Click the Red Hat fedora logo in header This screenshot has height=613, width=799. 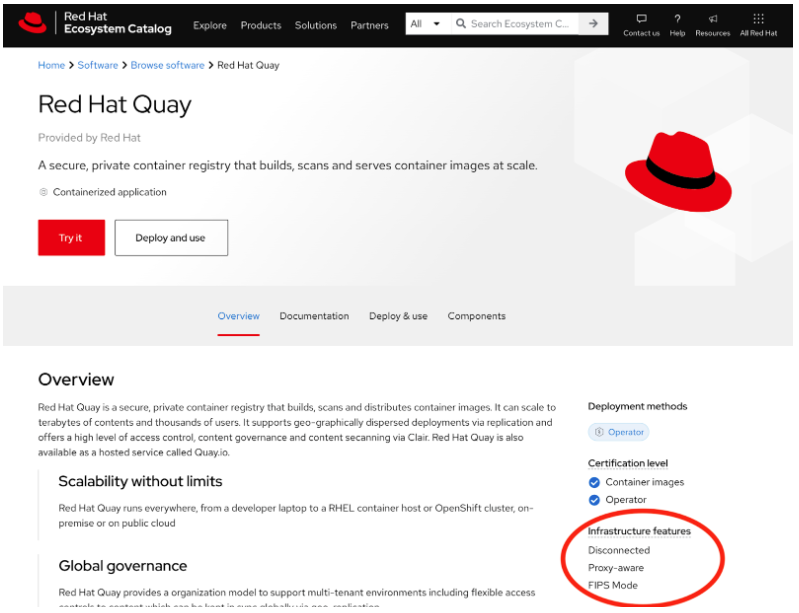pyautogui.click(x=33, y=23)
